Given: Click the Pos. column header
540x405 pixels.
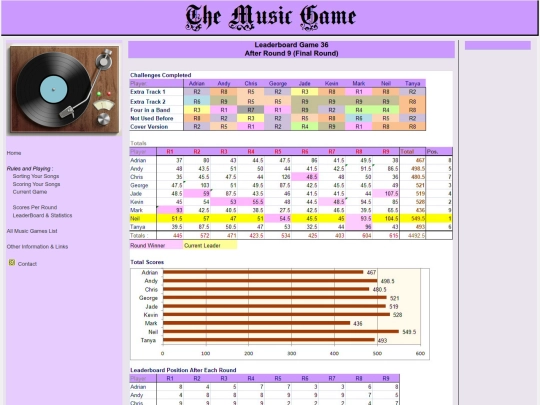Looking at the screenshot, I should 439,152.
